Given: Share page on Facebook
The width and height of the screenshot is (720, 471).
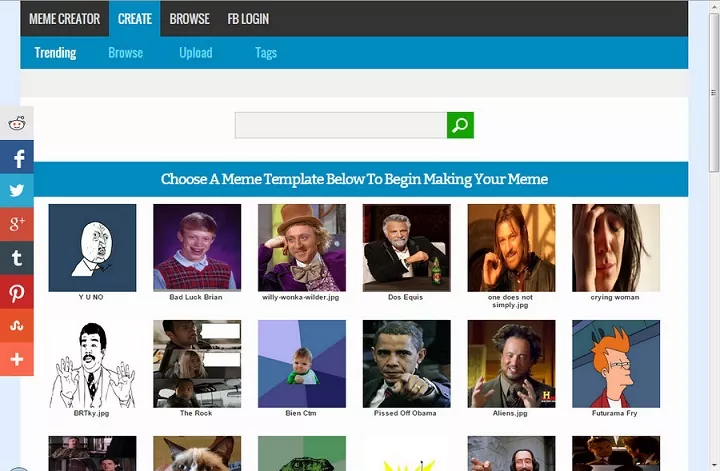Looking at the screenshot, I should pos(17,157).
